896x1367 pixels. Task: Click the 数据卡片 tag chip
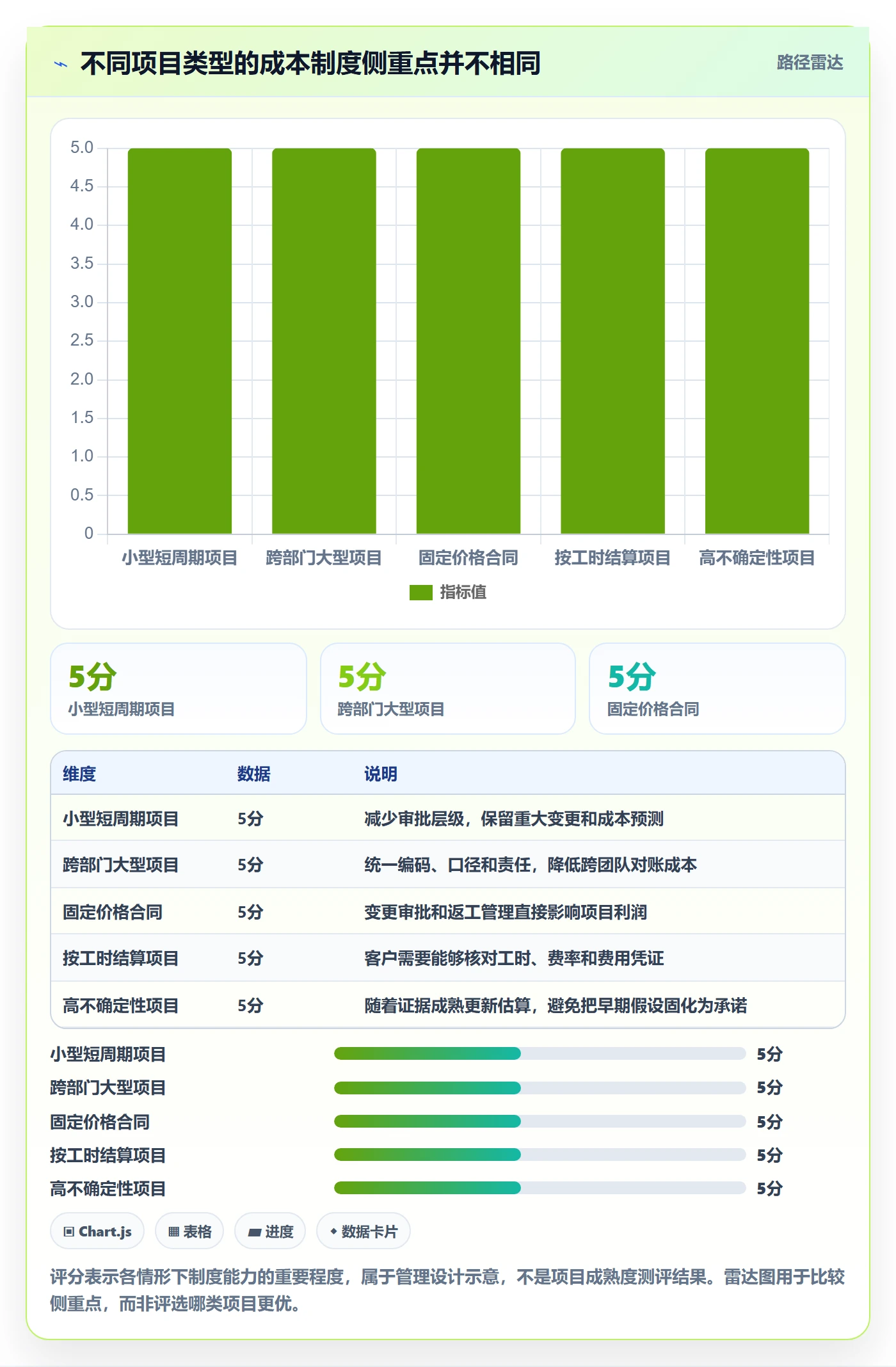(364, 1231)
